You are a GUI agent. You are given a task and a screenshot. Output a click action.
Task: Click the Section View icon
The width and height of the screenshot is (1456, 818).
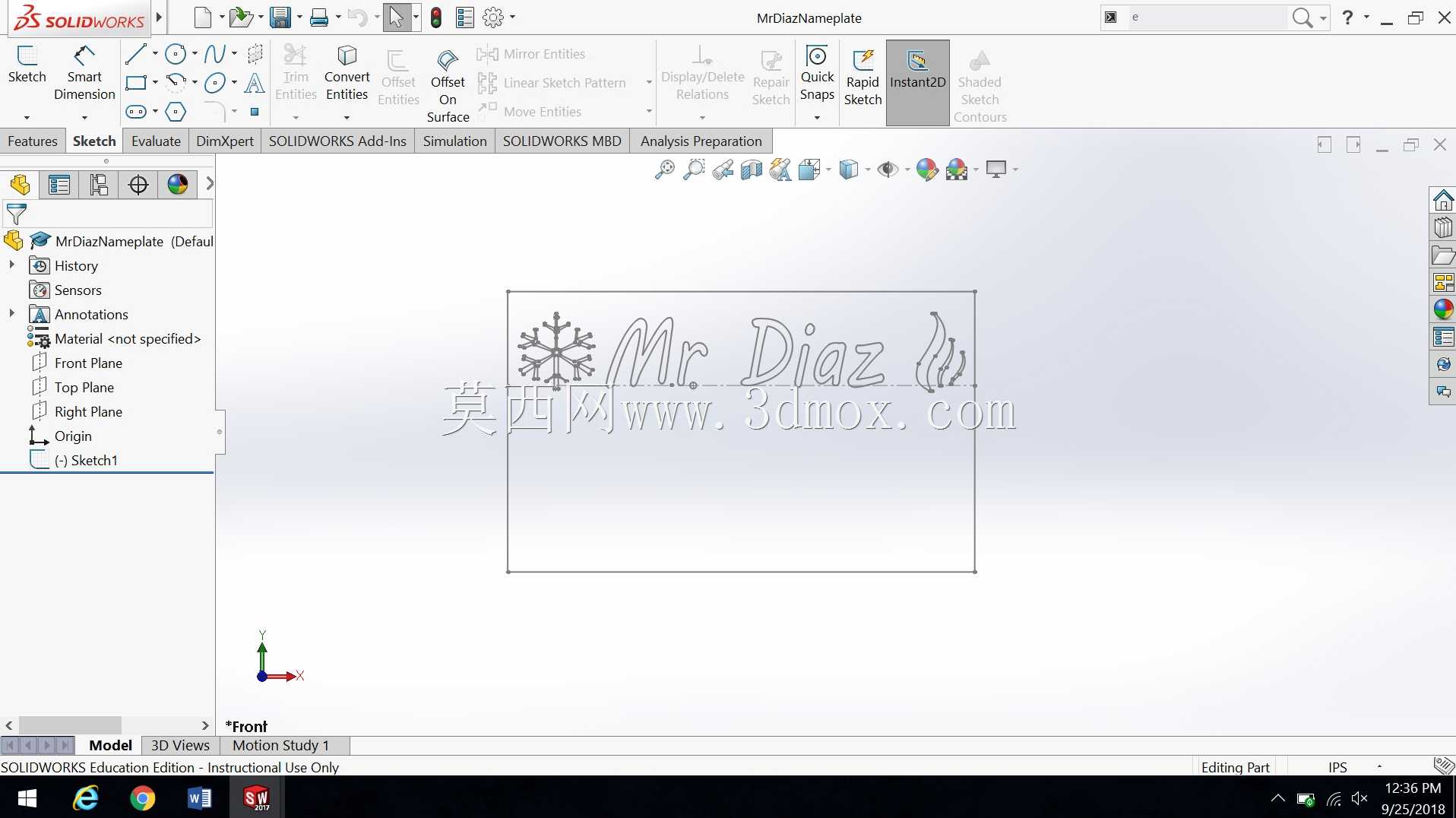click(751, 169)
